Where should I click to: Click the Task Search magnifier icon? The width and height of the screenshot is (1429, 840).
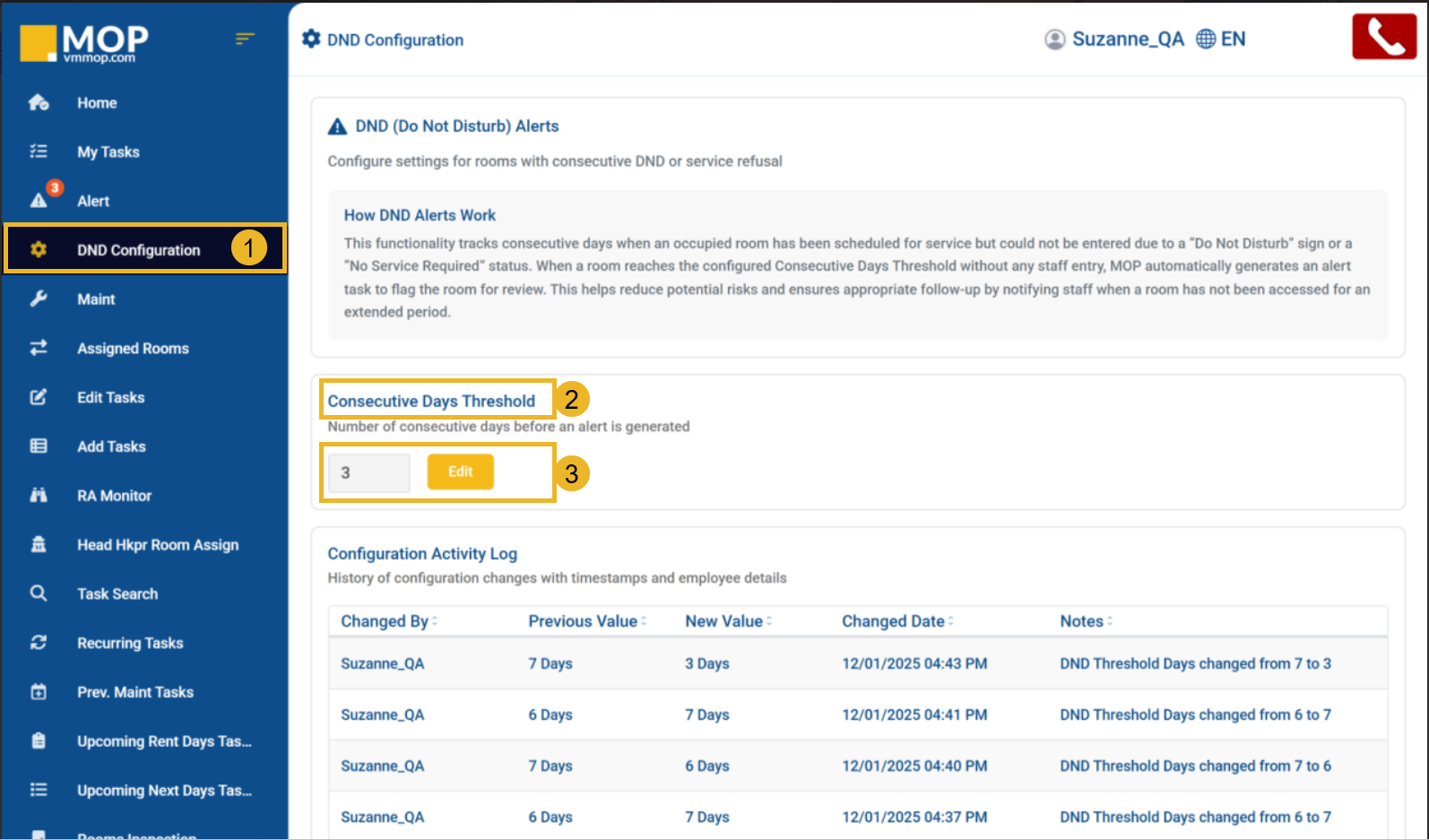coord(39,593)
